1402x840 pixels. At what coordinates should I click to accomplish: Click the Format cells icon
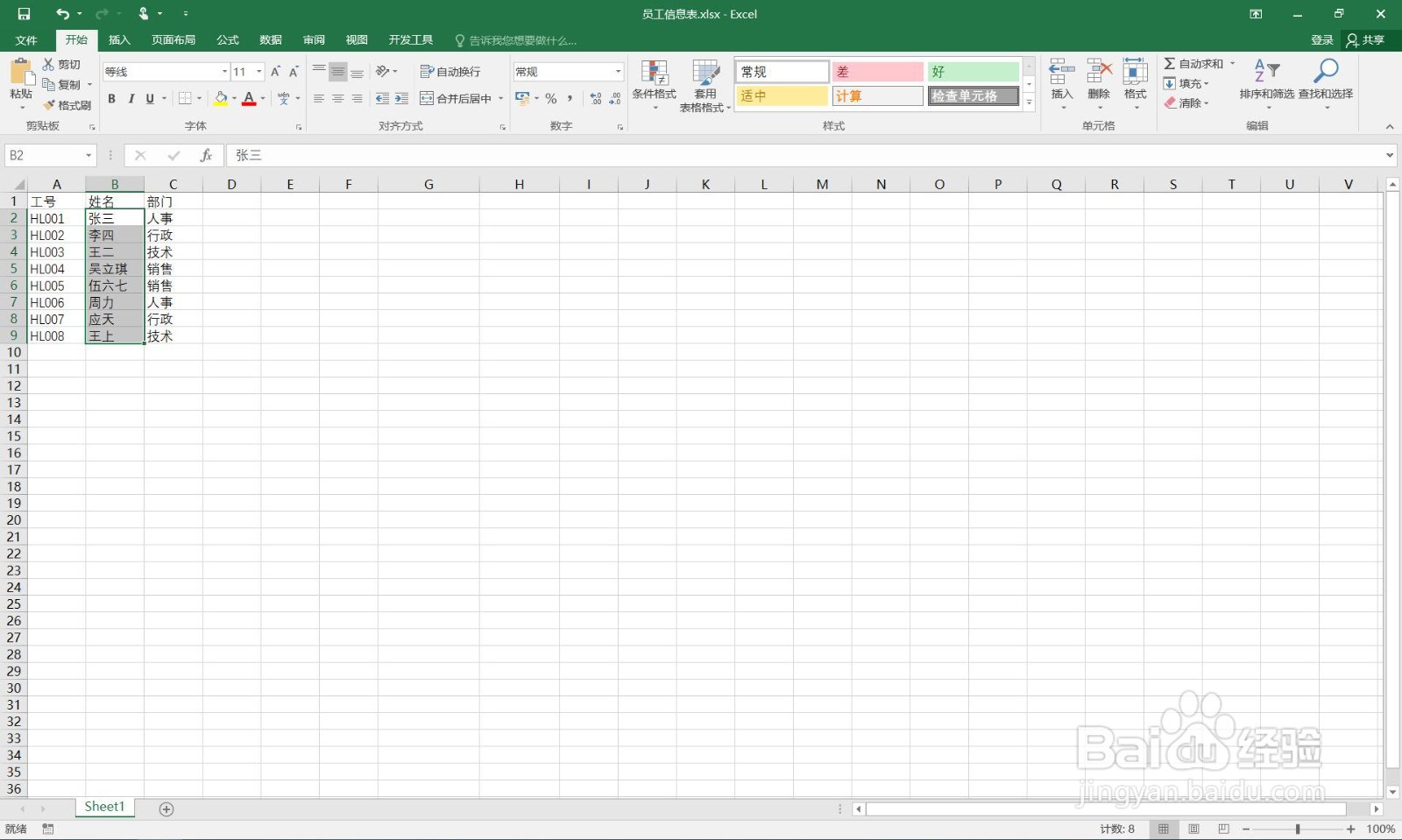(x=1136, y=72)
